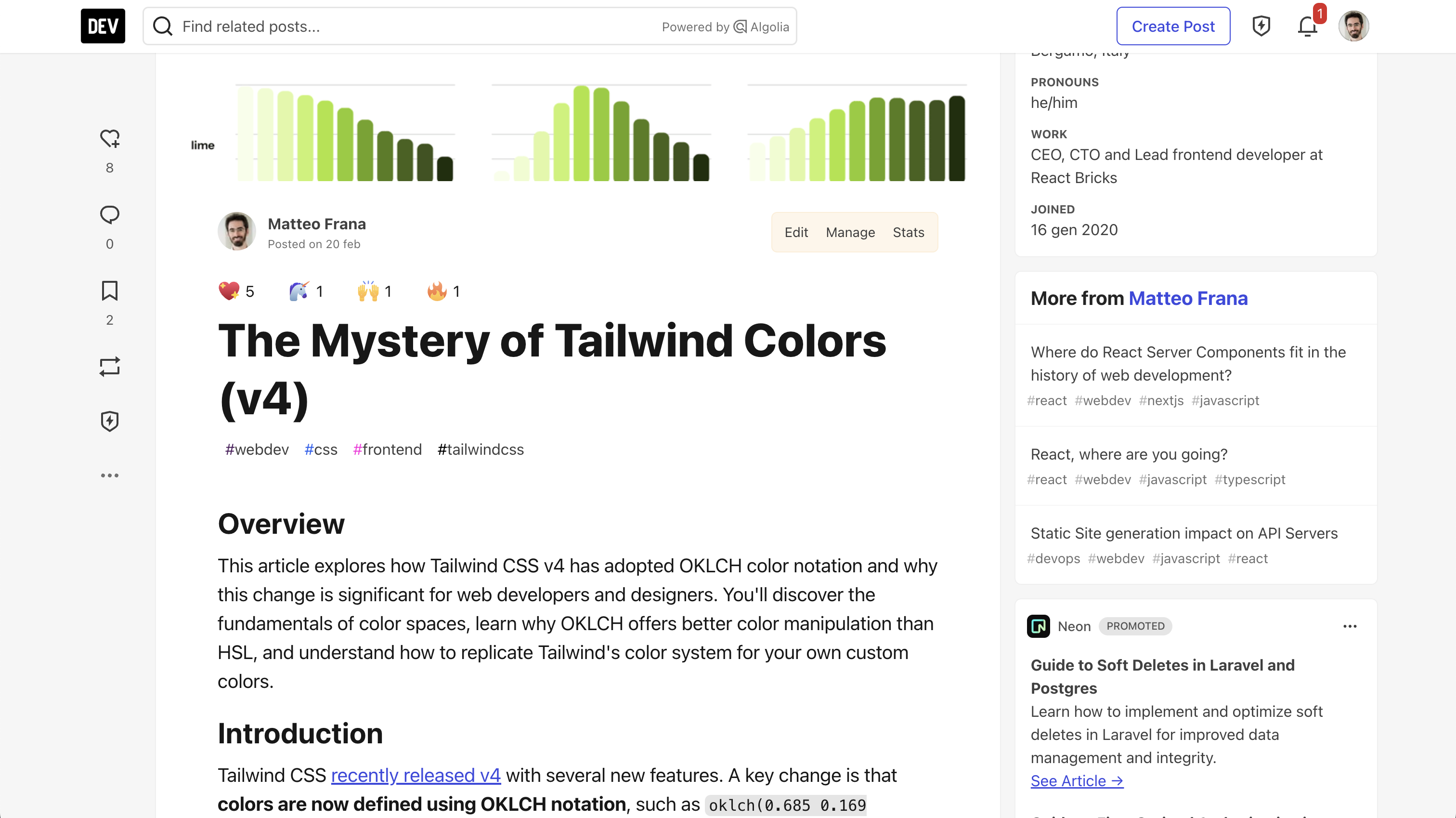Open 'Guide to Soft Deletes in Laravel' headline
1456x818 pixels.
point(1162,676)
